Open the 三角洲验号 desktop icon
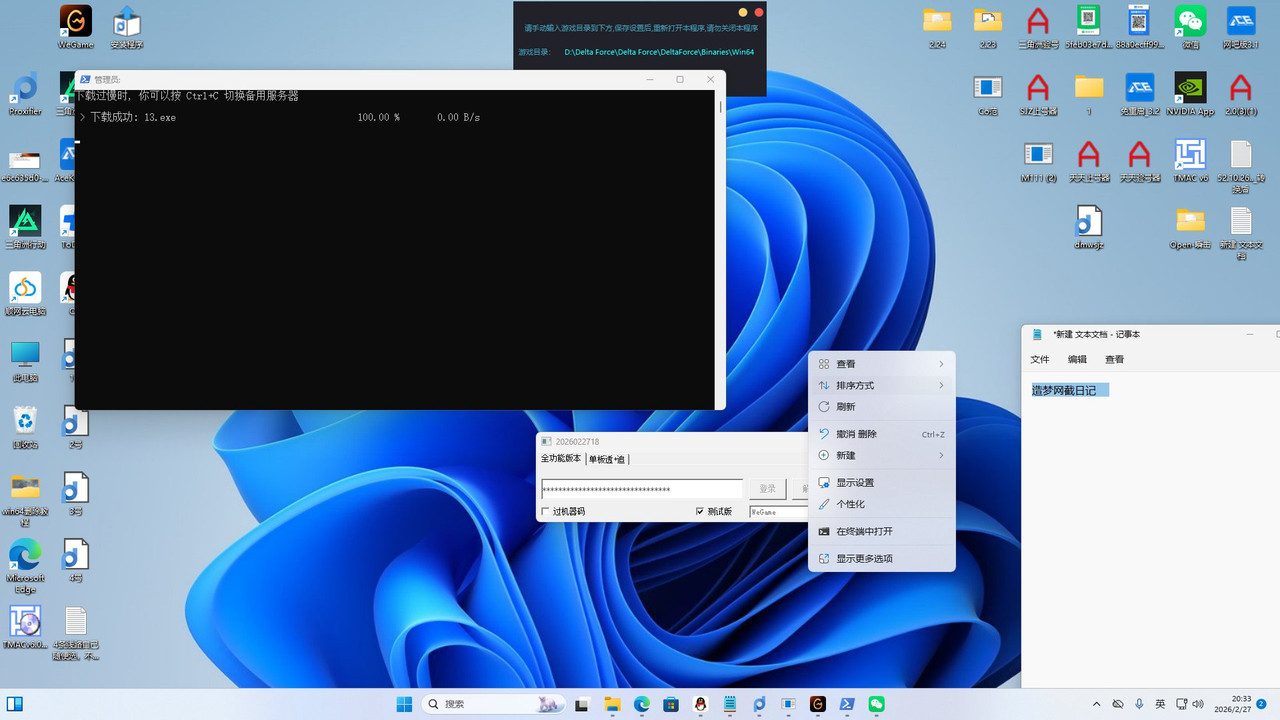The height and width of the screenshot is (720, 1280). (x=1038, y=26)
